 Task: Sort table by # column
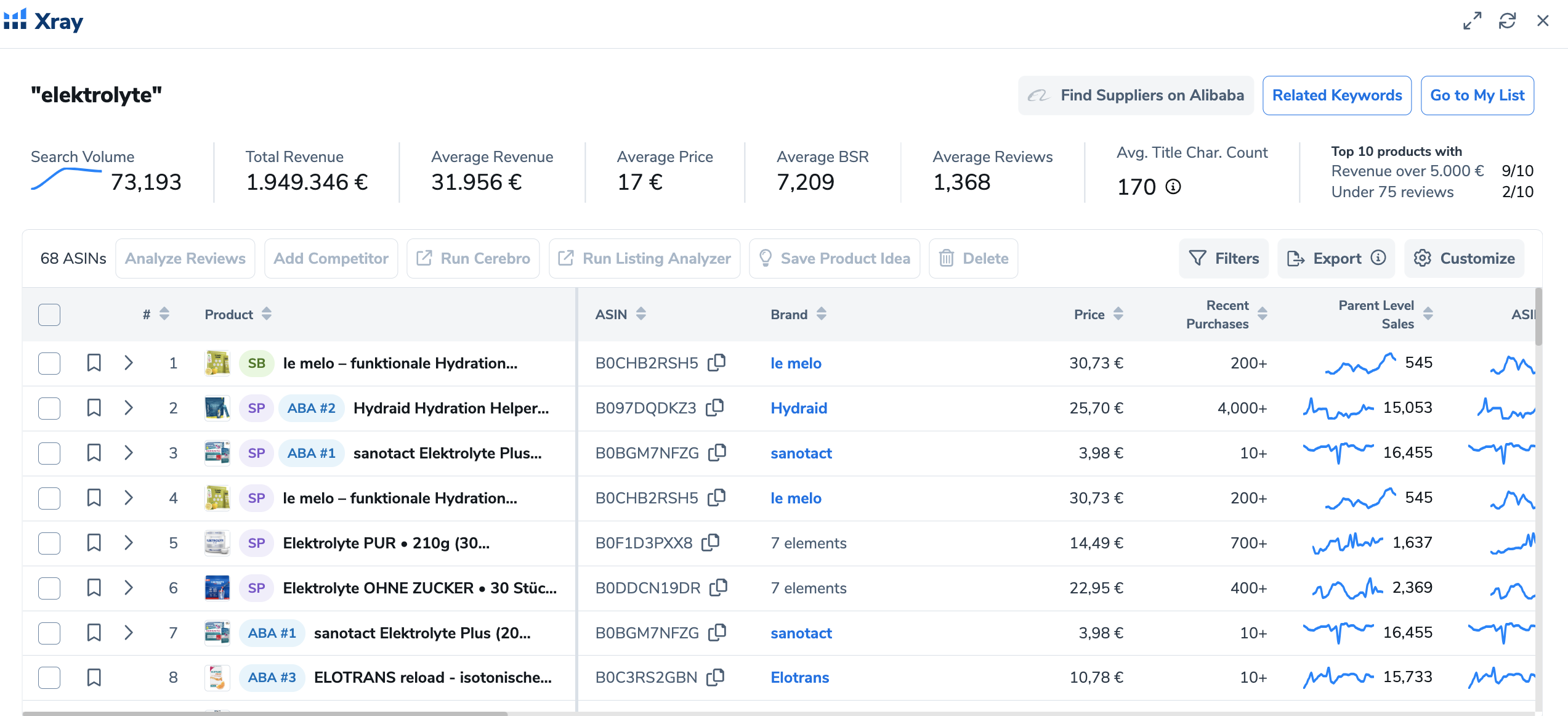(x=164, y=314)
